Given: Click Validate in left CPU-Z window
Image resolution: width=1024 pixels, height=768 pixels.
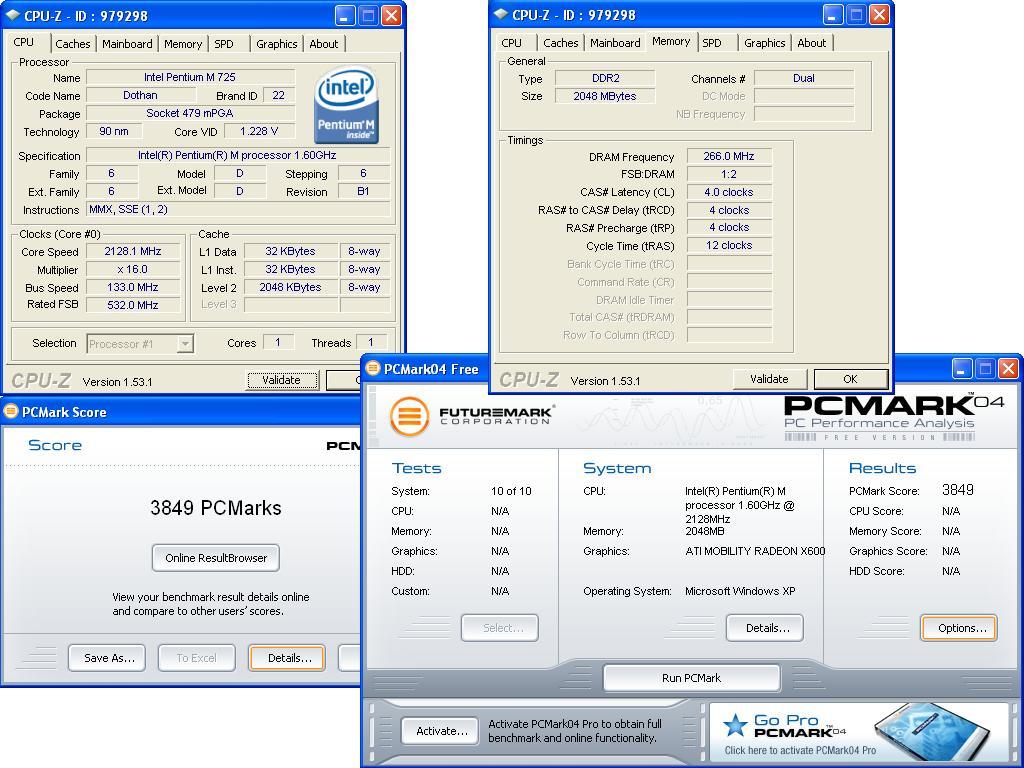Looking at the screenshot, I should pyautogui.click(x=282, y=380).
